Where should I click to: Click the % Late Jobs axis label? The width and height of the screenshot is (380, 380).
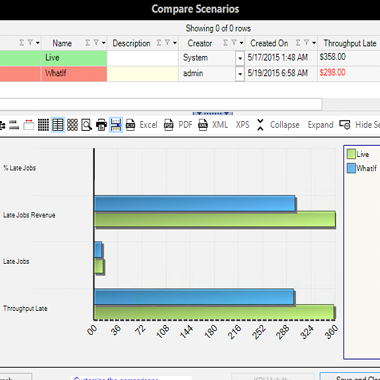tap(19, 168)
